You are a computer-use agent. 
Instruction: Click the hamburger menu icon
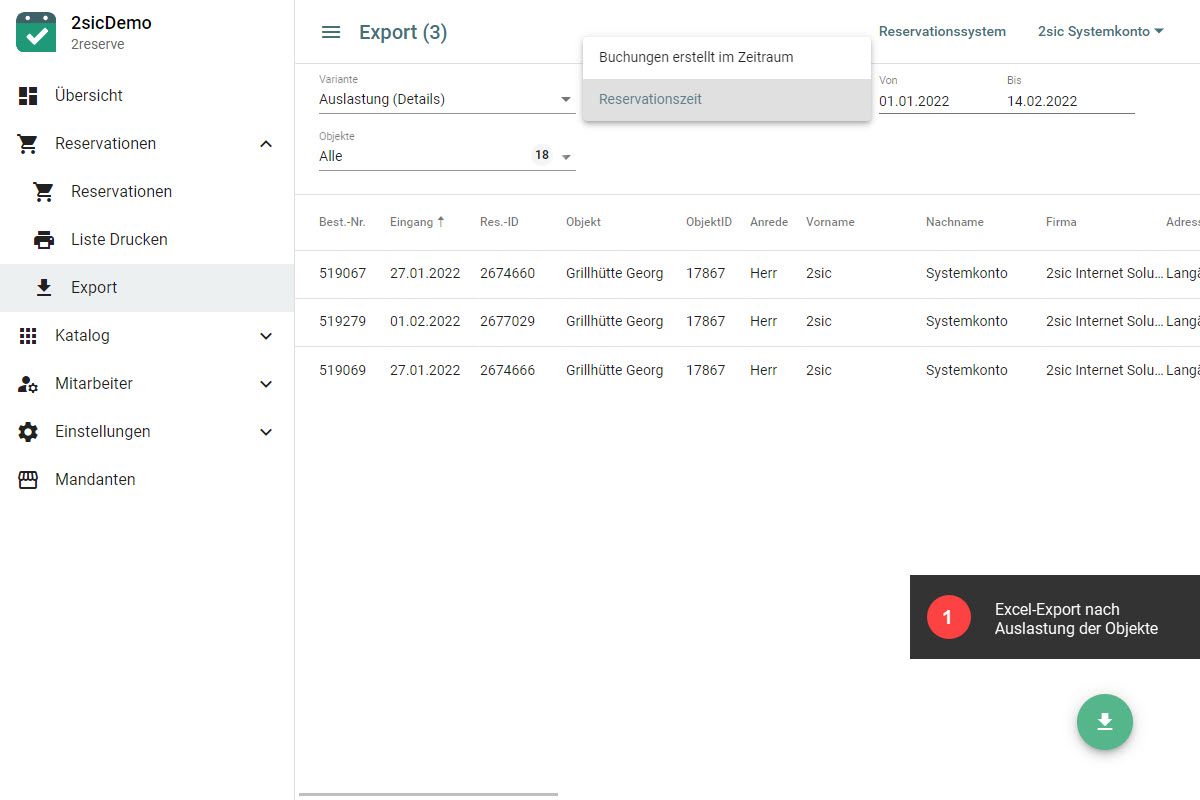click(331, 32)
